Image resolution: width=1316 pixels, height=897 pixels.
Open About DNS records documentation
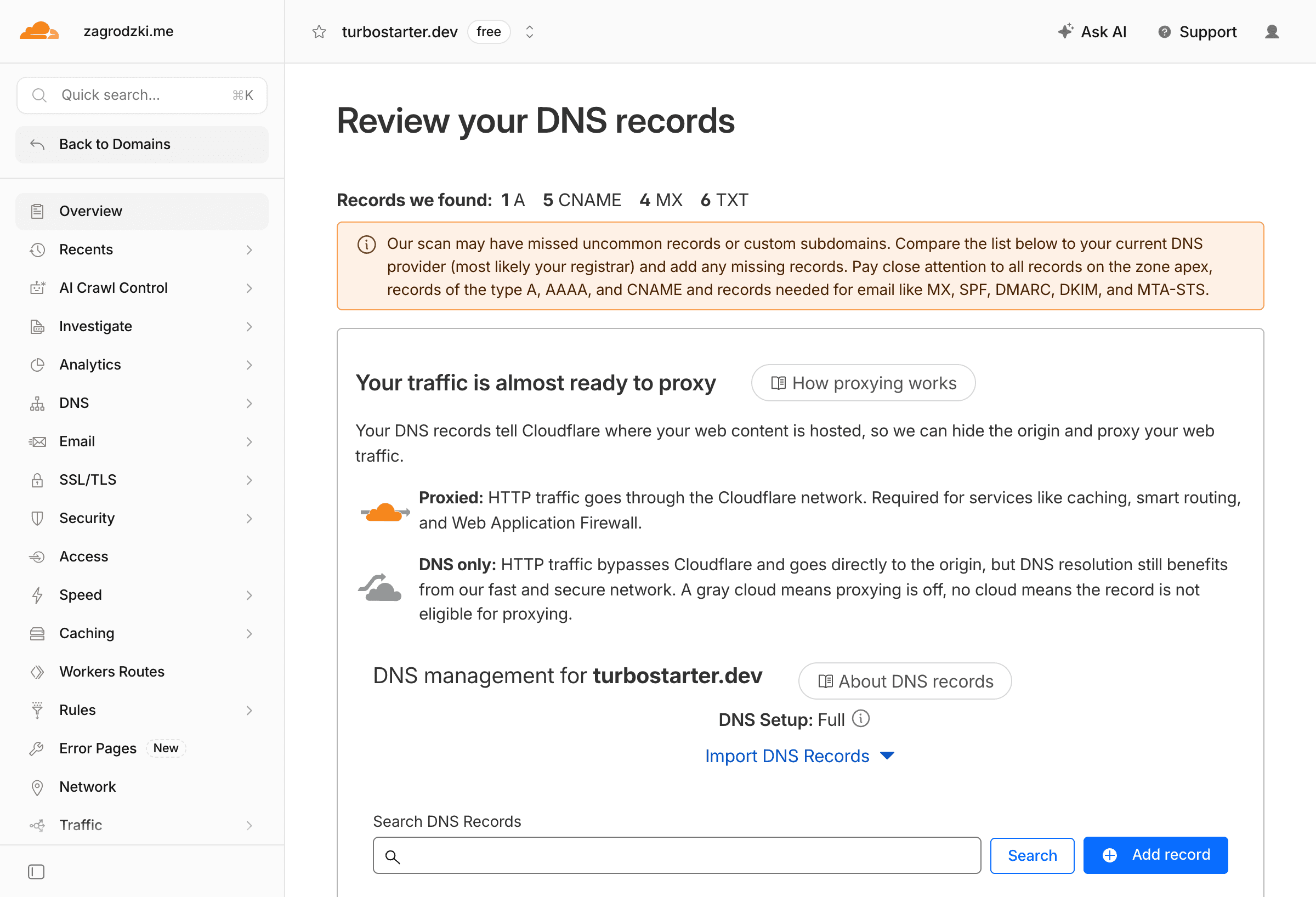coord(905,681)
